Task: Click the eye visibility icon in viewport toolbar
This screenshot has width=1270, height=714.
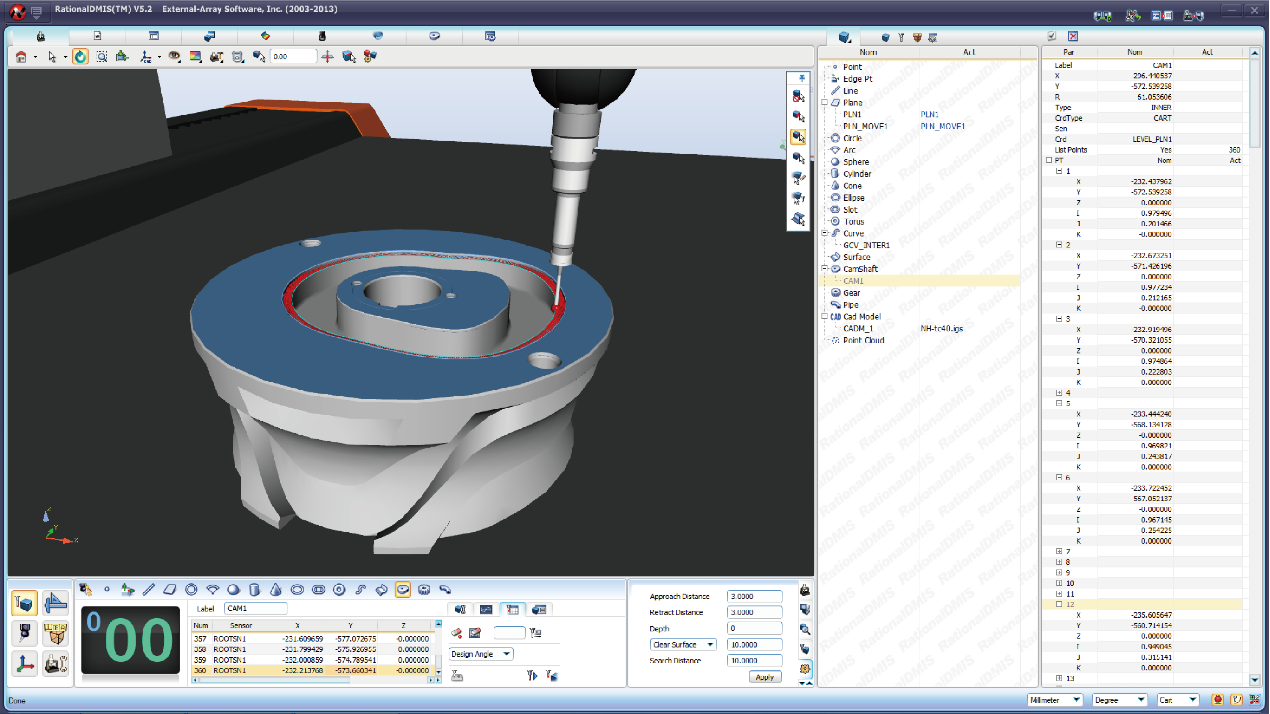Action: 174,57
